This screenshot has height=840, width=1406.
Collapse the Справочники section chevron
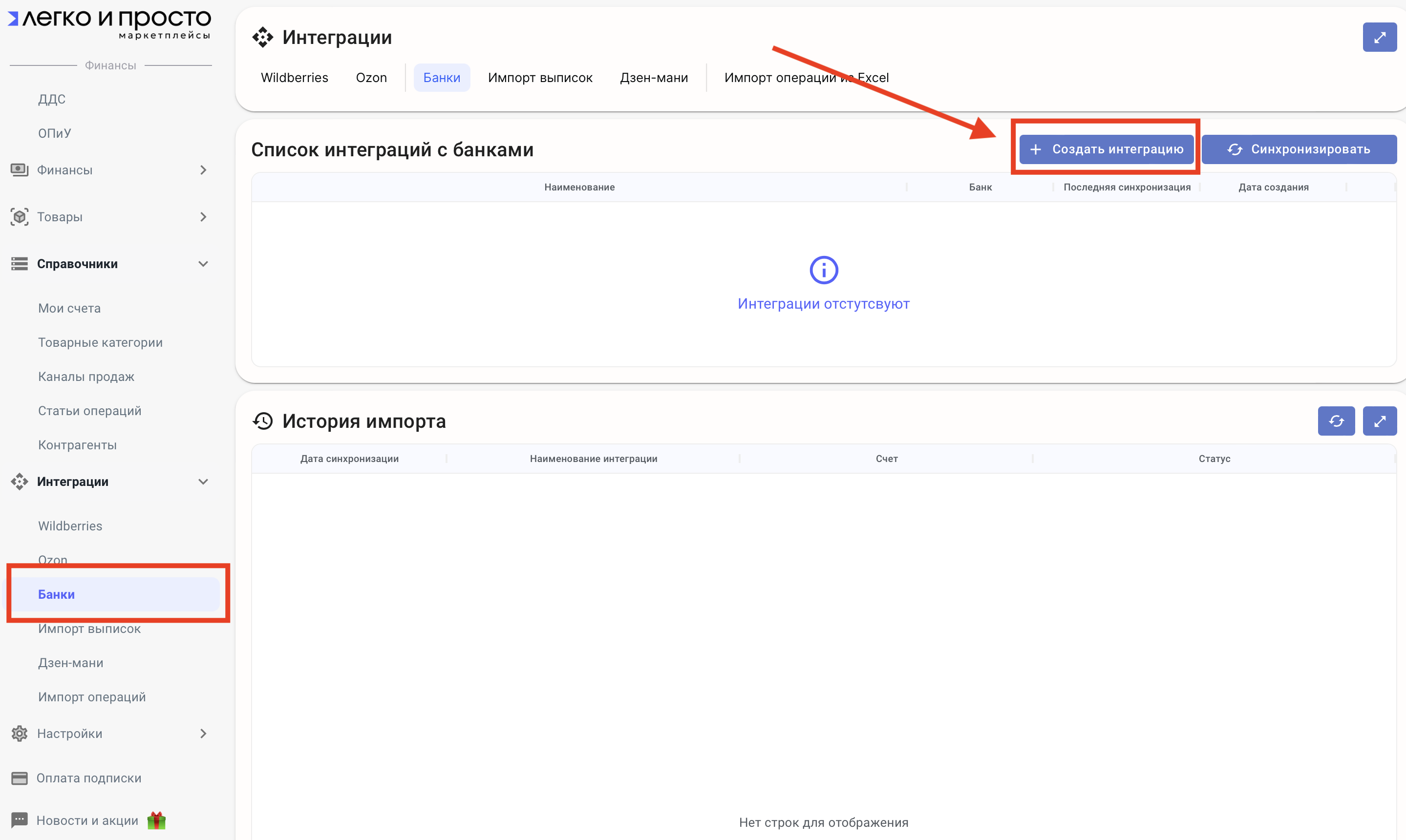click(203, 264)
